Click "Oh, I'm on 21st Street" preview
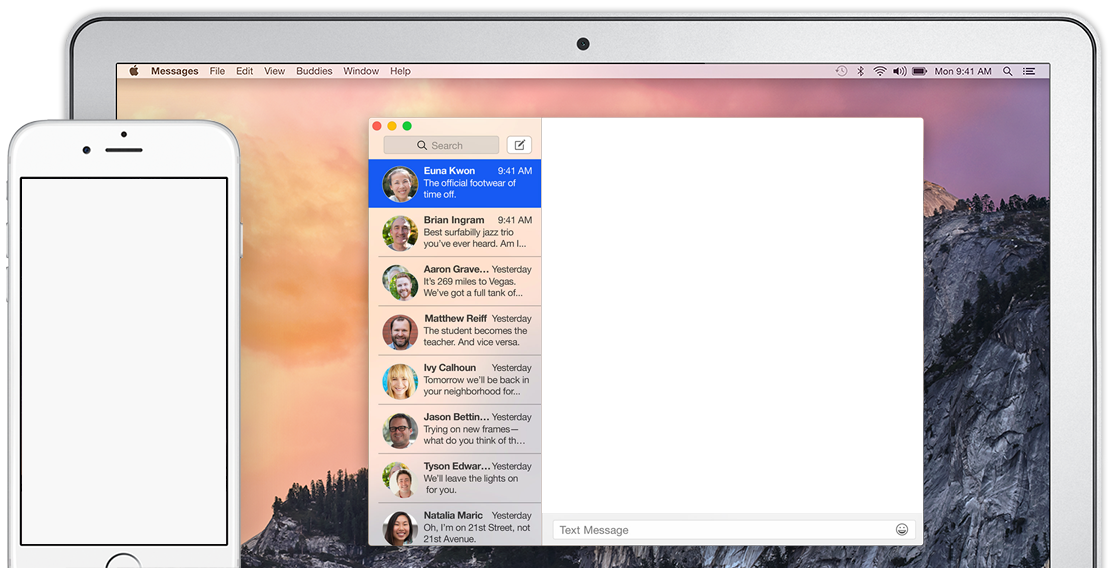 [x=477, y=533]
